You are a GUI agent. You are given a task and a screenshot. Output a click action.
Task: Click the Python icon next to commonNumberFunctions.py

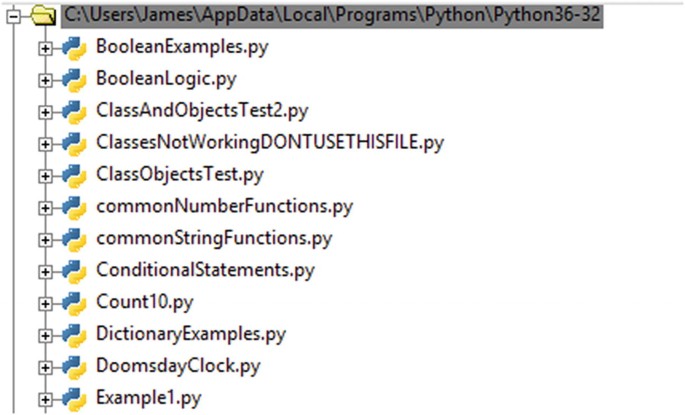point(74,208)
